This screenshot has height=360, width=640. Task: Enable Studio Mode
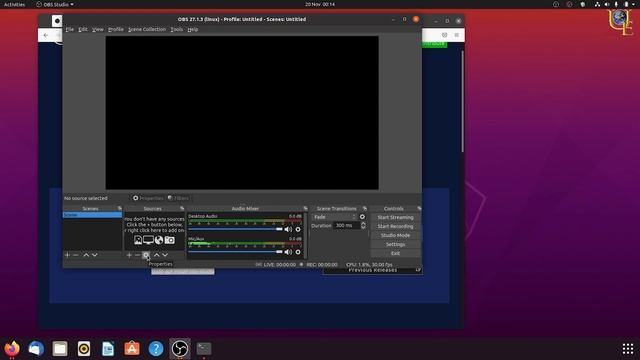395,236
